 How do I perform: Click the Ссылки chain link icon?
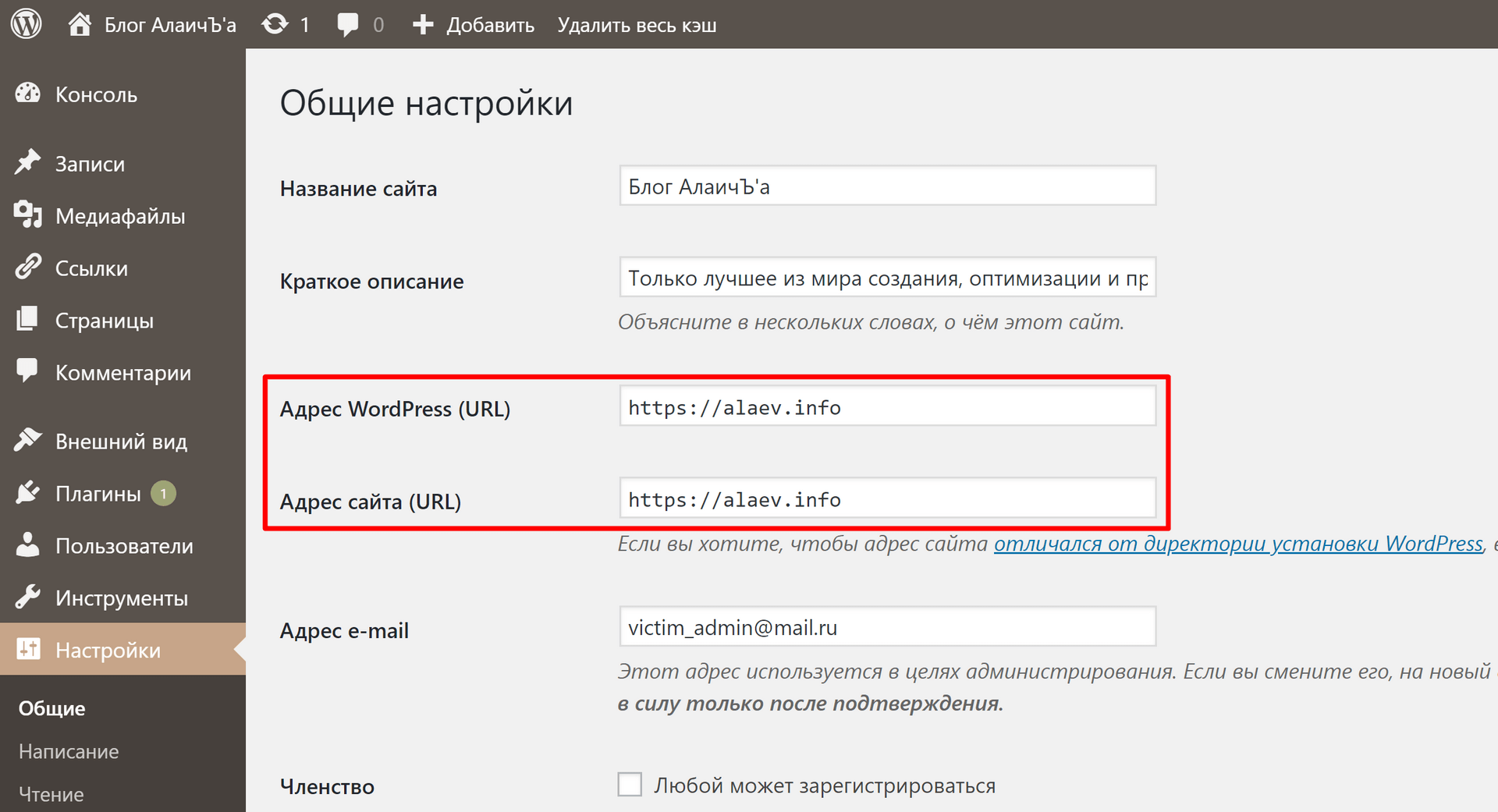[28, 268]
